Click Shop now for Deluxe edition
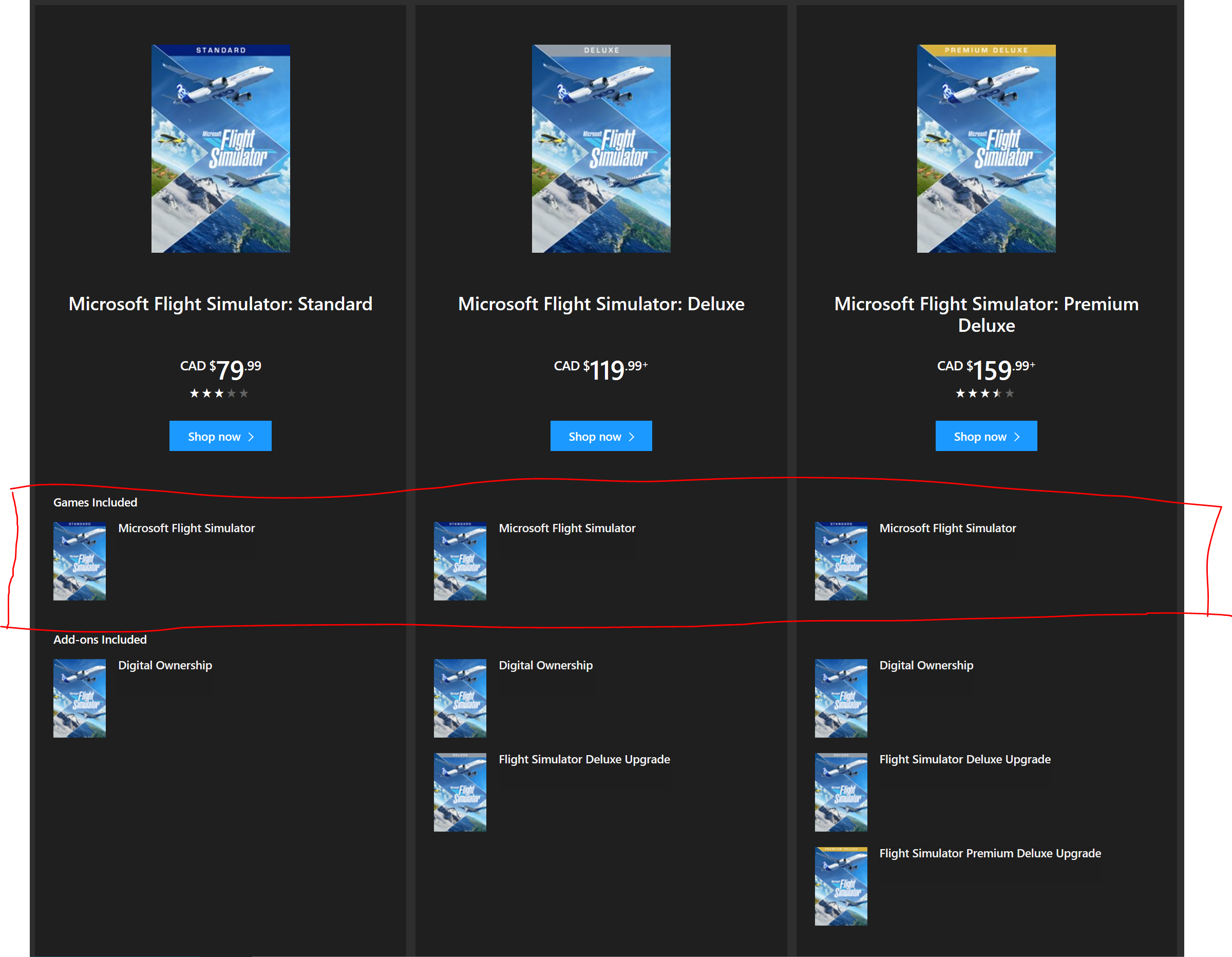 [x=601, y=436]
